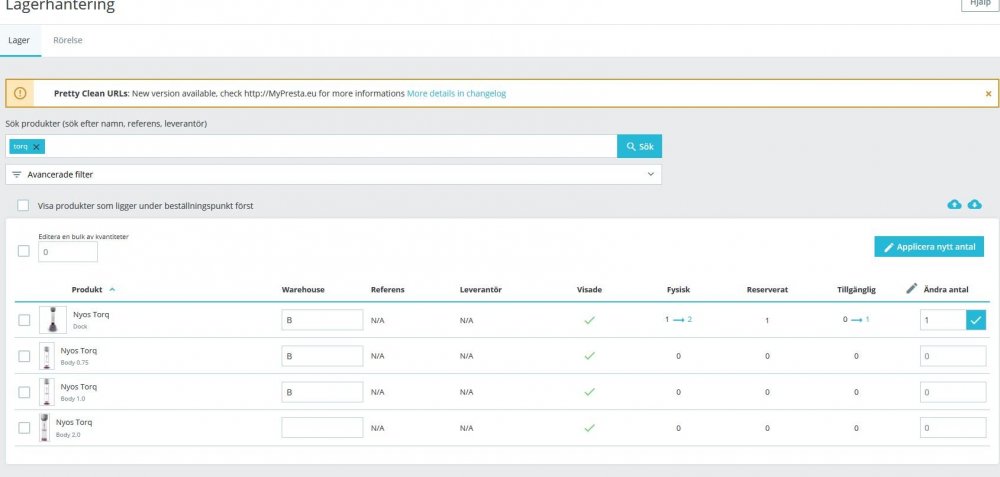
Task: Sort by Produkt column arrow
Action: 112,289
